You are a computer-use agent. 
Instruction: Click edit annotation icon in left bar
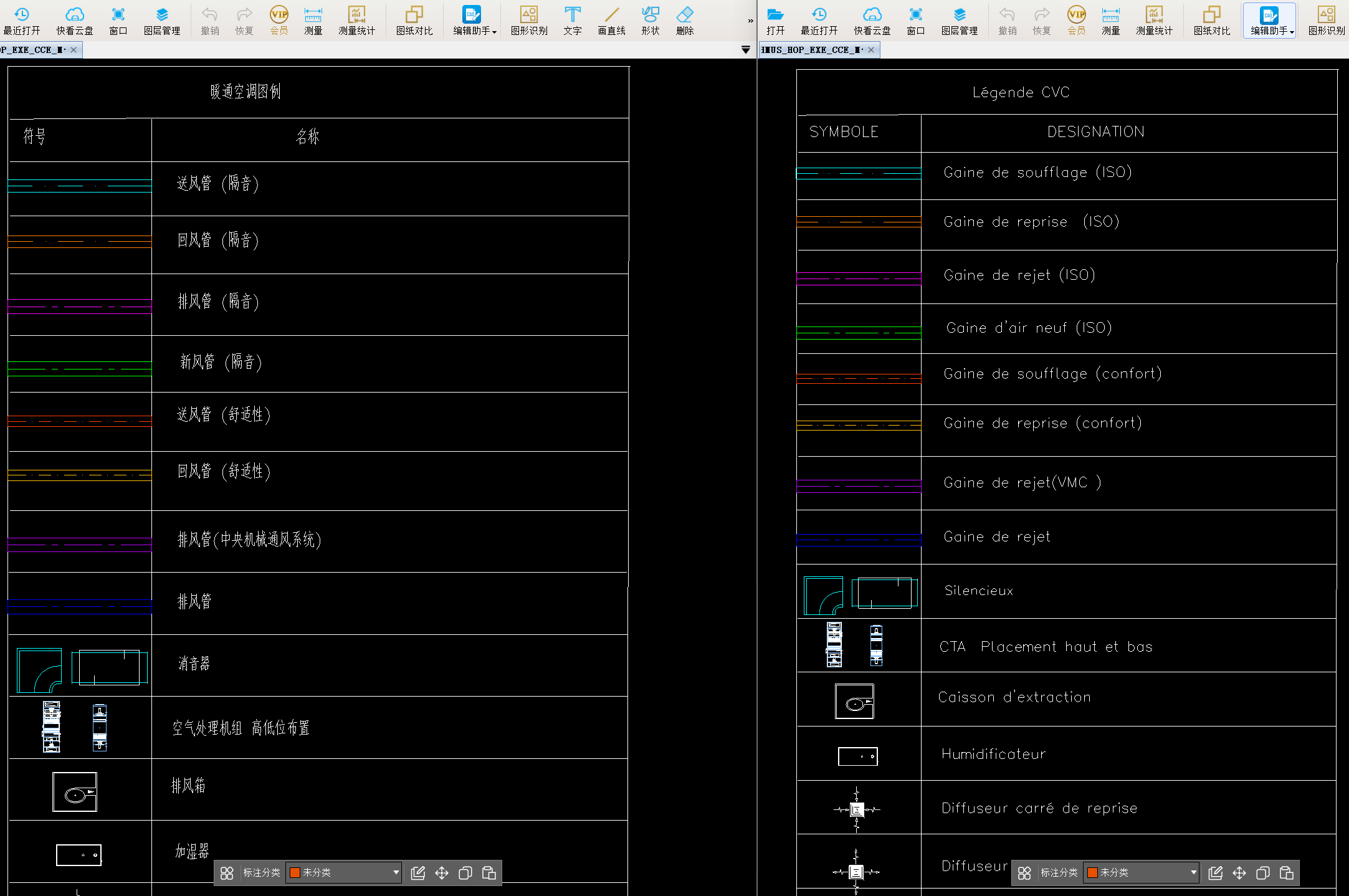[418, 873]
